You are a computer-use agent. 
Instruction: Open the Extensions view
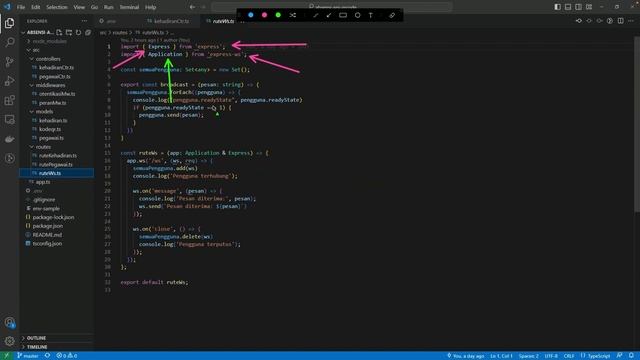(x=9, y=100)
